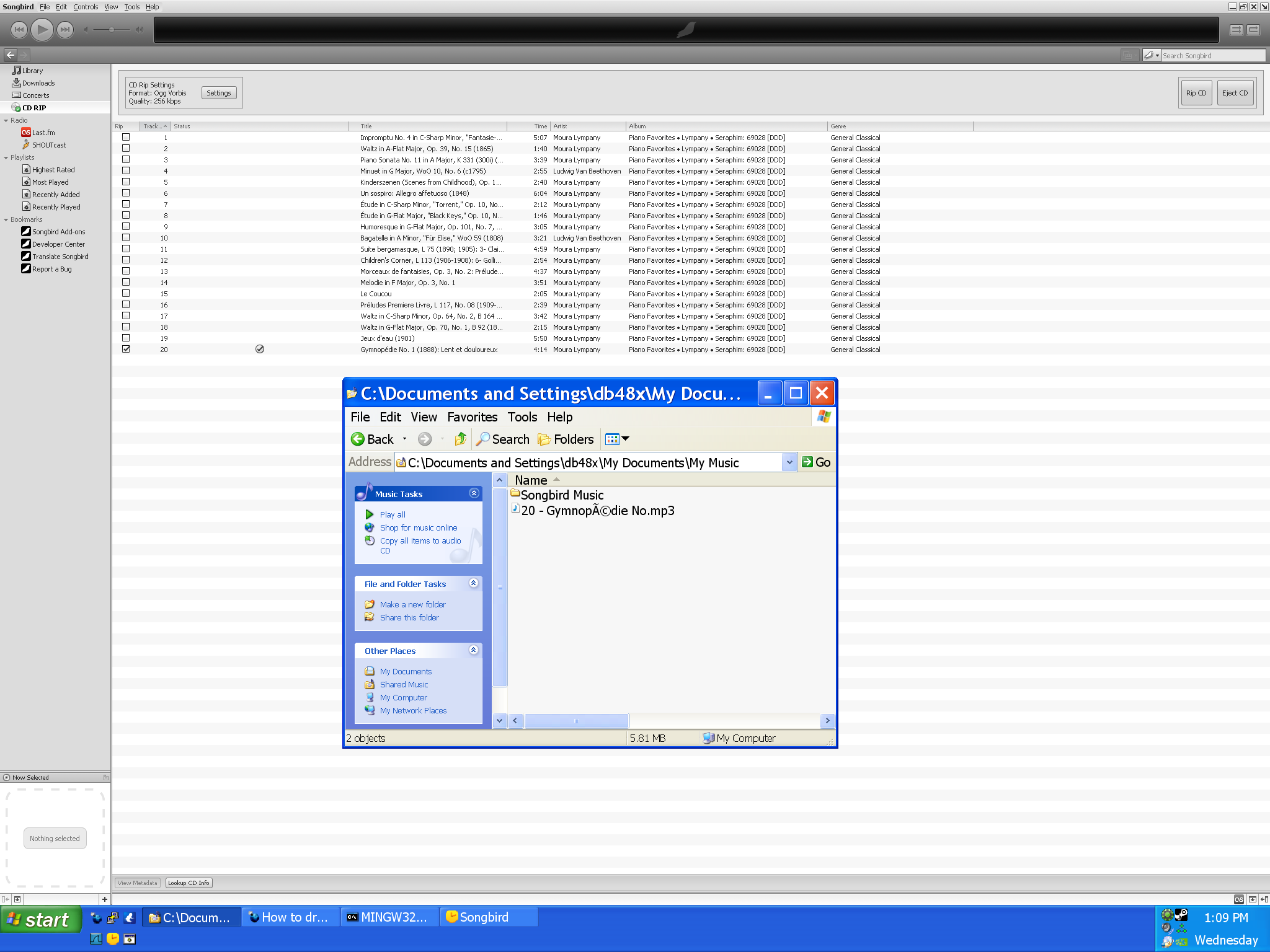The image size is (1270, 952).
Task: Click the volume speaker icon
Action: 140,30
